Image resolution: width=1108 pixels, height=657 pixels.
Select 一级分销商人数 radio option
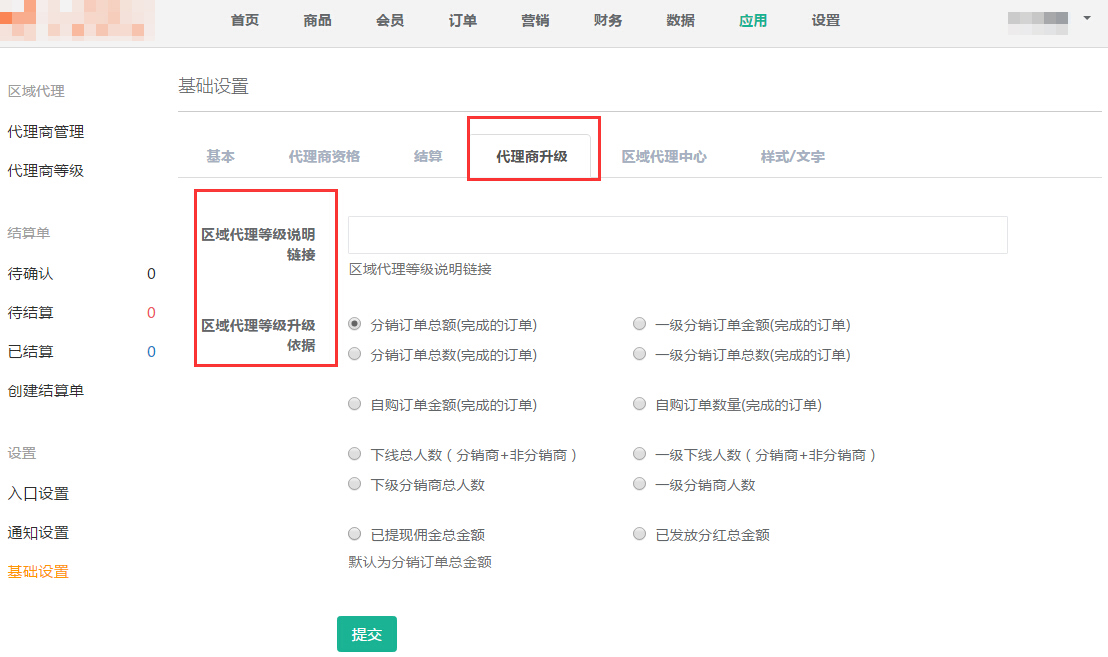[x=640, y=484]
